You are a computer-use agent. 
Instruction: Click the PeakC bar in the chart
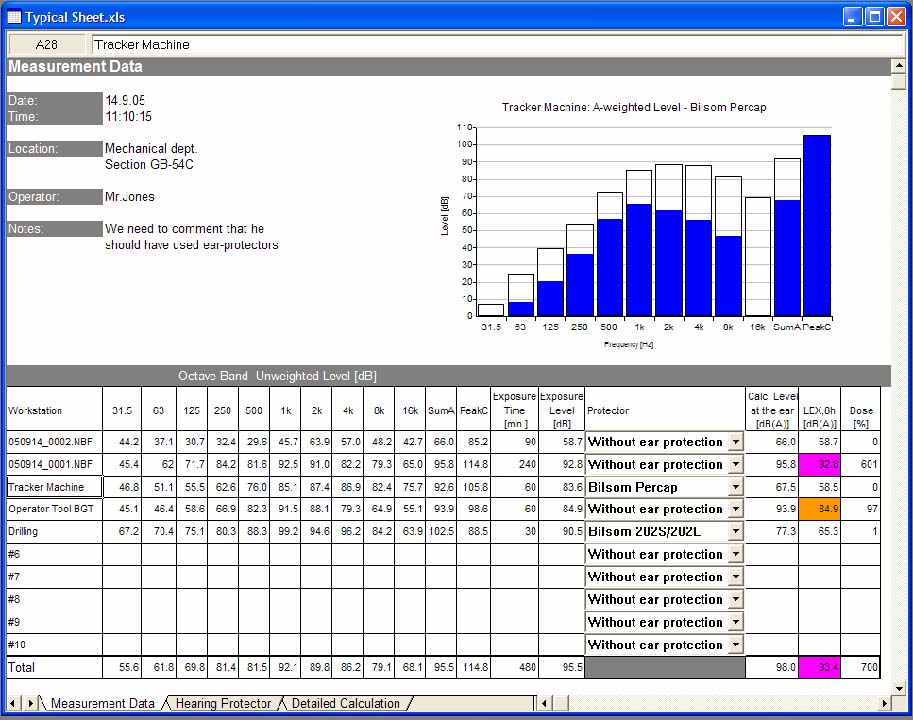[817, 225]
